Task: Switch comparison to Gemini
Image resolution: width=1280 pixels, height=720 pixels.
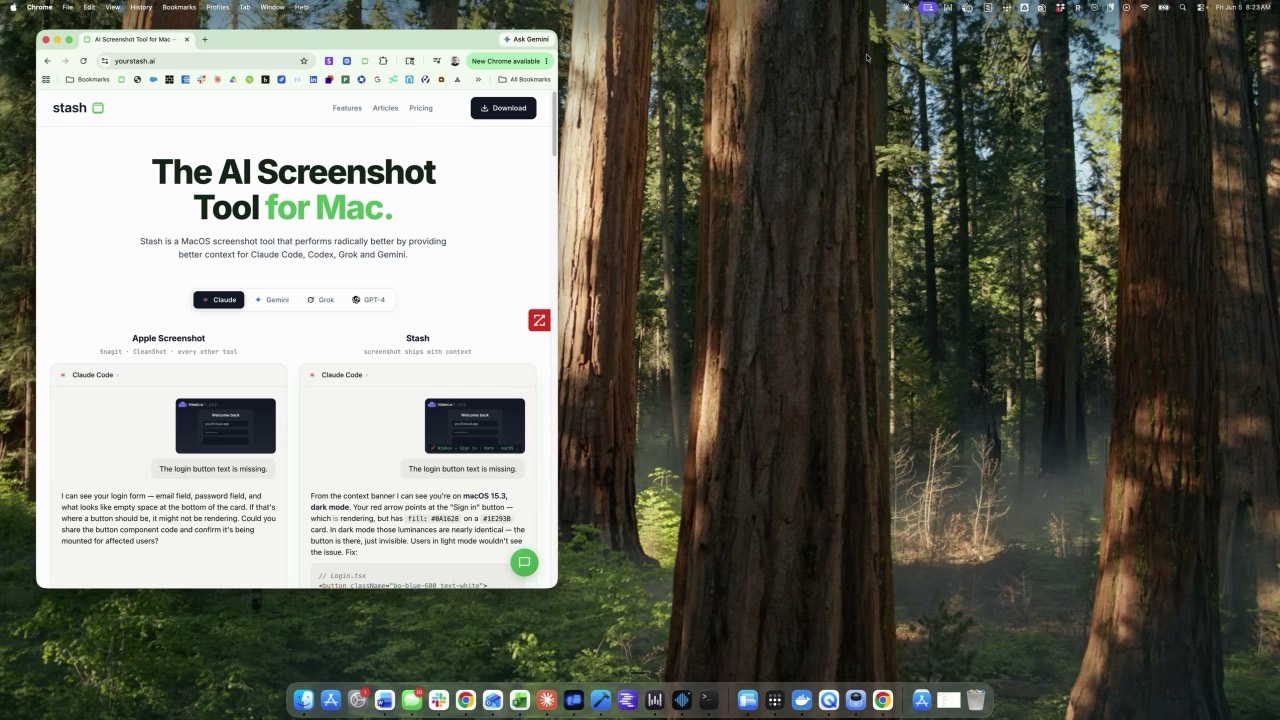Action: point(272,300)
